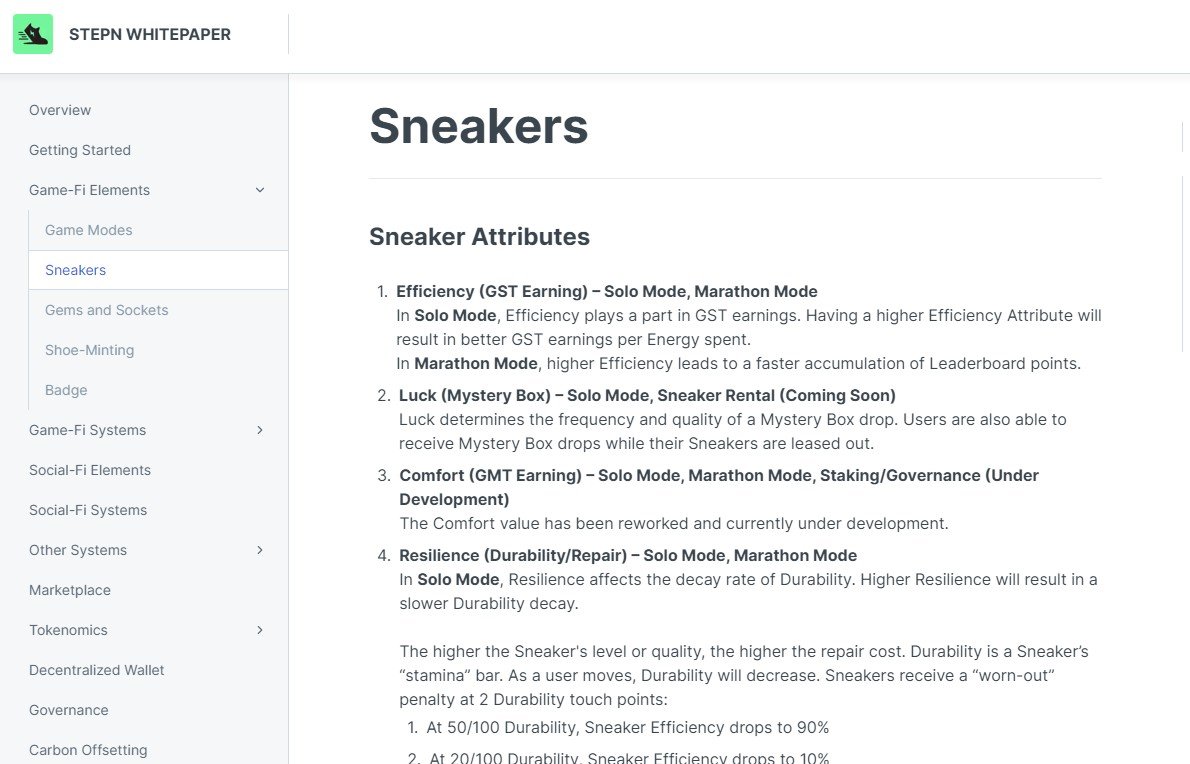Go to the Governance page

pos(69,710)
